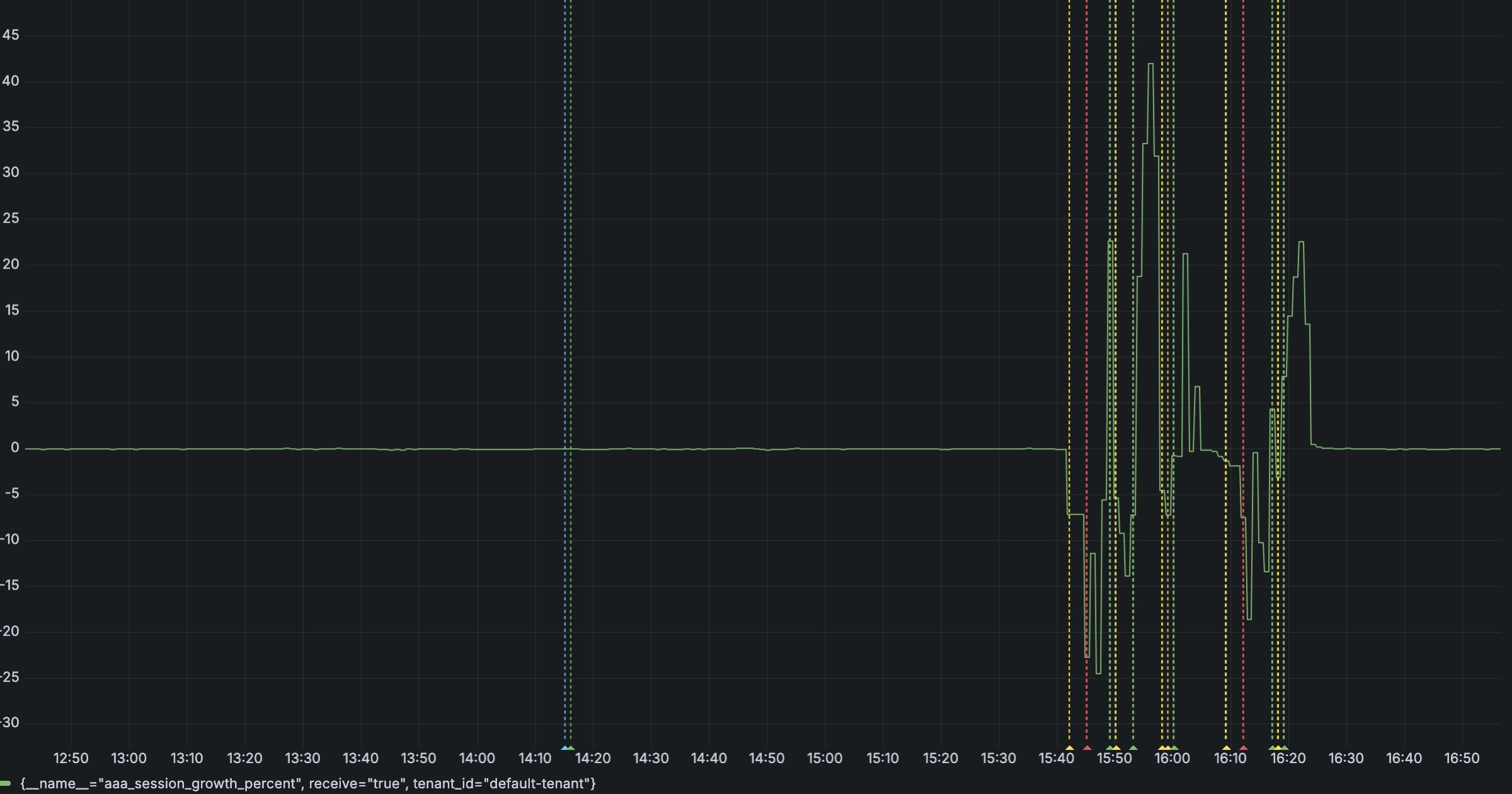Click the lowest trough near -25
Screen dimensions: 1512x794
[1099, 673]
